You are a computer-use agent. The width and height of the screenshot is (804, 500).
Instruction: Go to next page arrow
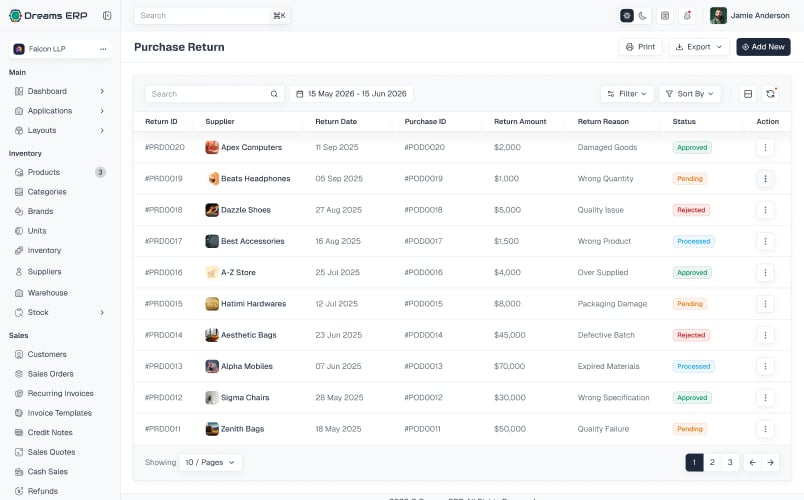pyautogui.click(x=770, y=462)
